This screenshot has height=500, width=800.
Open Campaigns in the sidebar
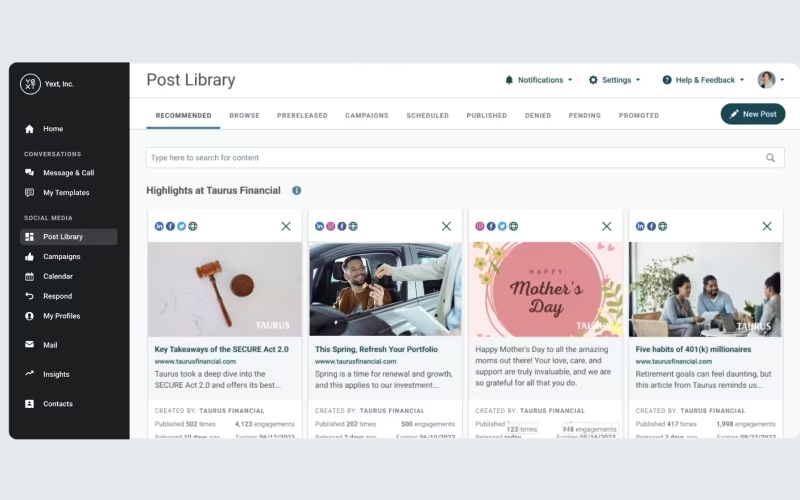[x=52, y=257]
